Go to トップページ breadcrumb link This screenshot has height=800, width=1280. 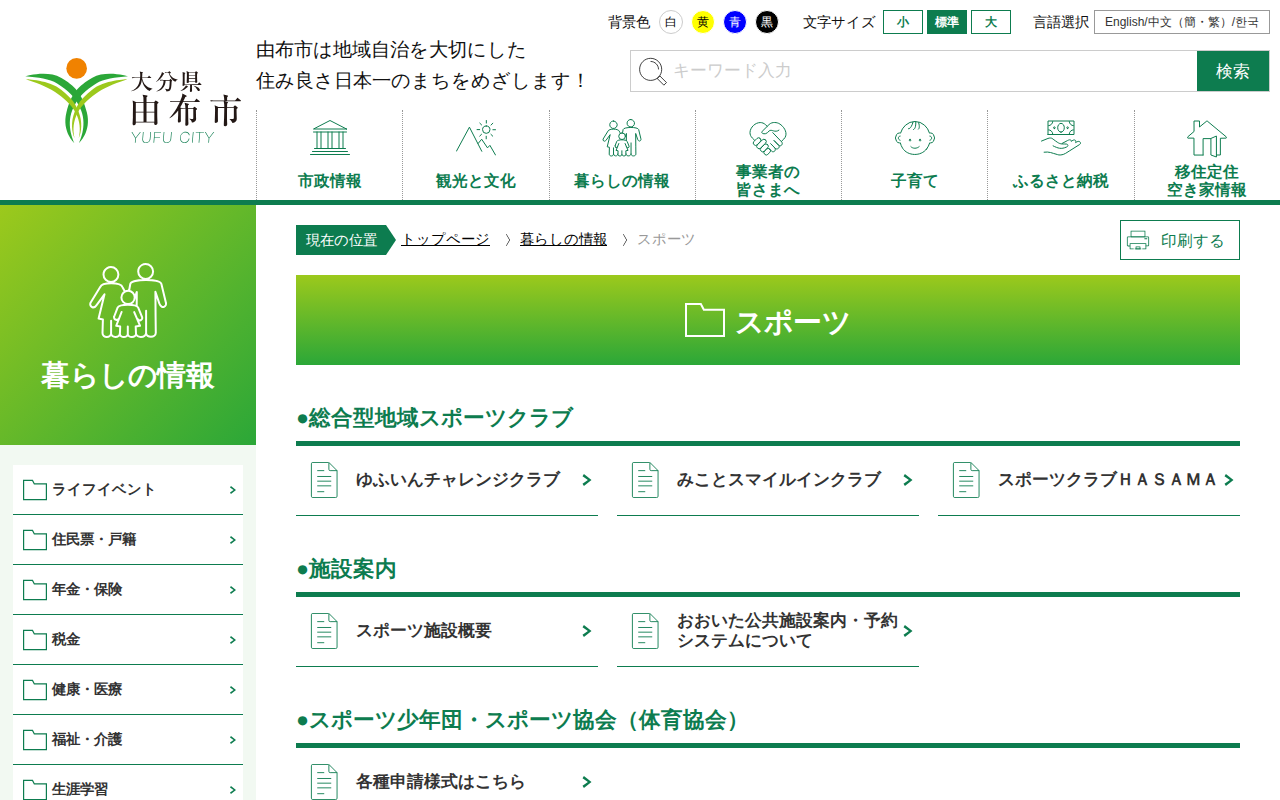coord(445,240)
